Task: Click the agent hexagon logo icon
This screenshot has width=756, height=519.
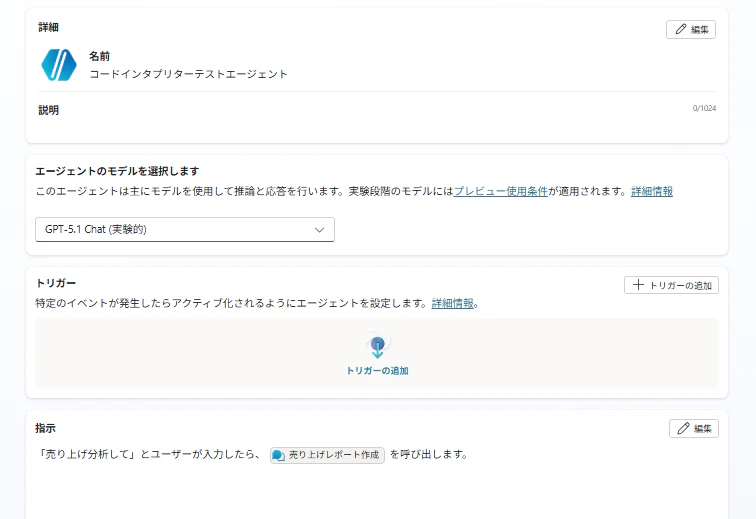Action: coord(59,65)
